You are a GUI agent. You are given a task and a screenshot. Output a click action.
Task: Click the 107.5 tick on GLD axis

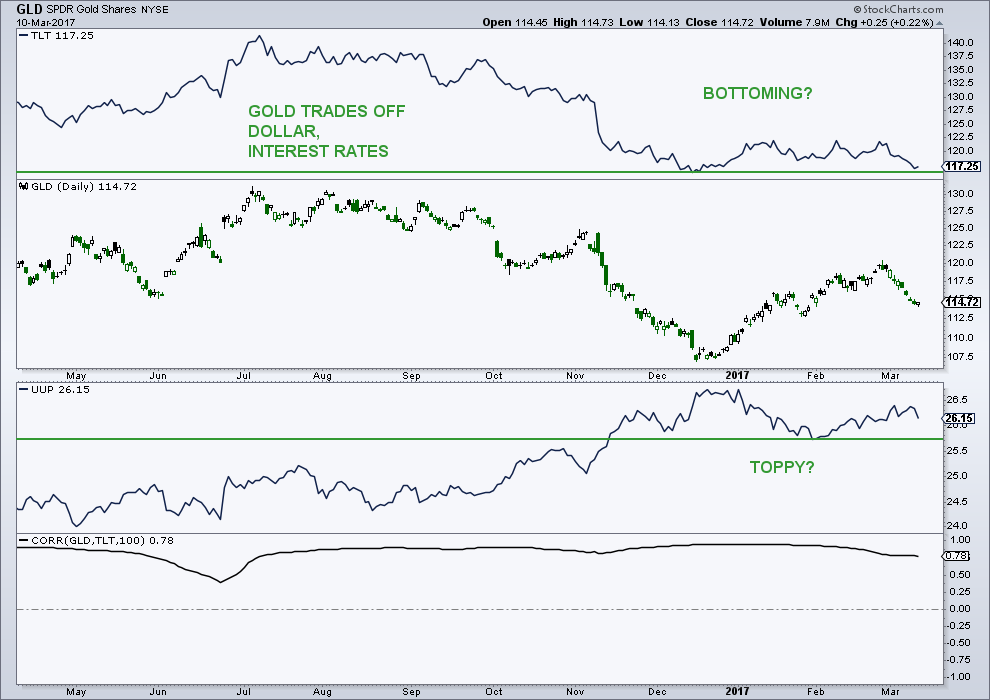(x=960, y=357)
